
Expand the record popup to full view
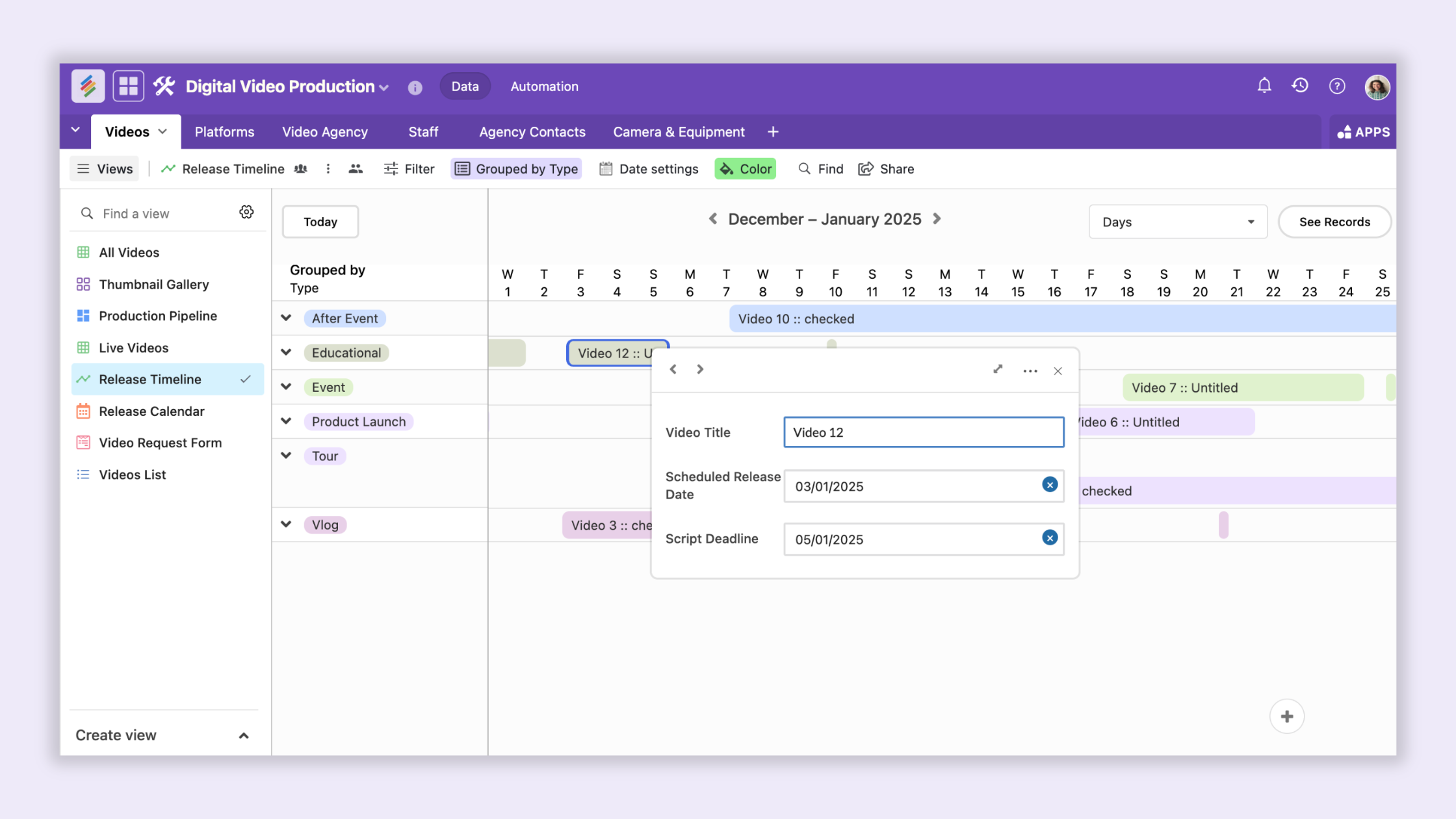coord(998,370)
